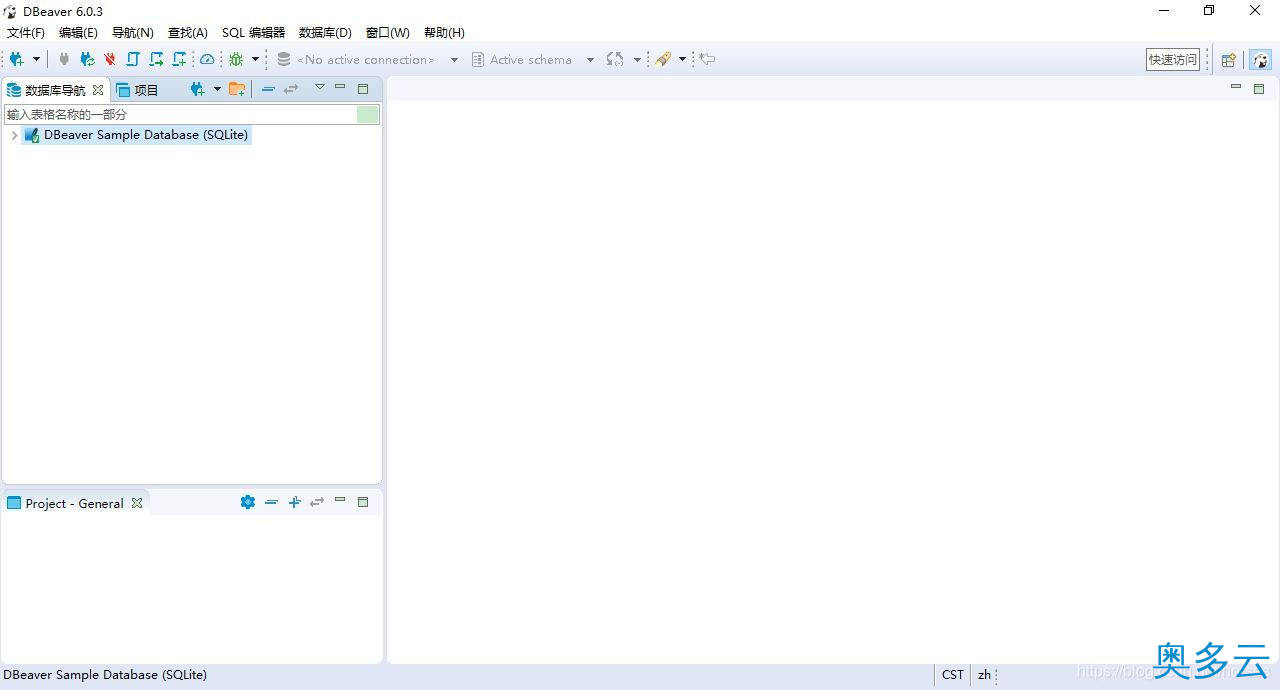The height and width of the screenshot is (690, 1280).
Task: Open the dropdown arrow beside New Connection
Action: click(x=36, y=59)
